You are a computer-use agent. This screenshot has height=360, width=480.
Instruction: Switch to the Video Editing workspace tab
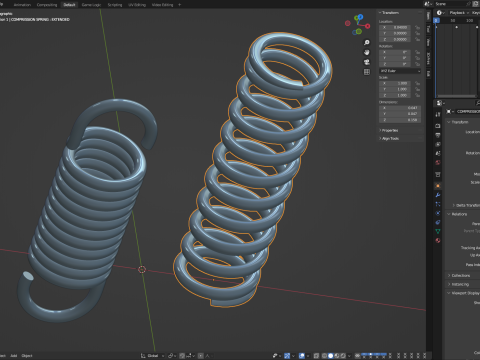click(162, 5)
